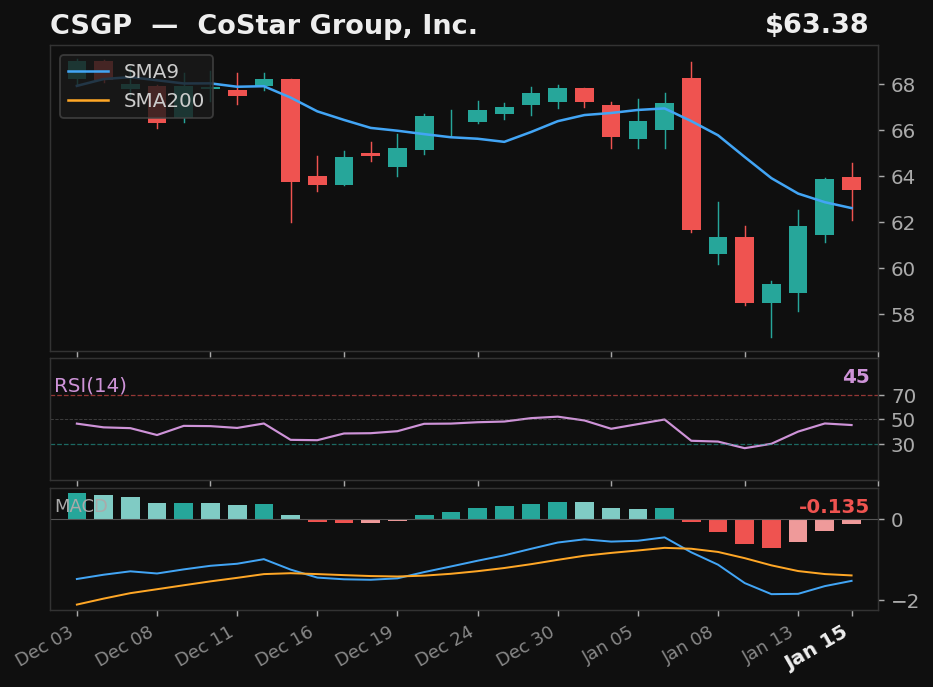933x687 pixels.
Task: Click the lowest red MACD histogram bar
Action: [771, 534]
